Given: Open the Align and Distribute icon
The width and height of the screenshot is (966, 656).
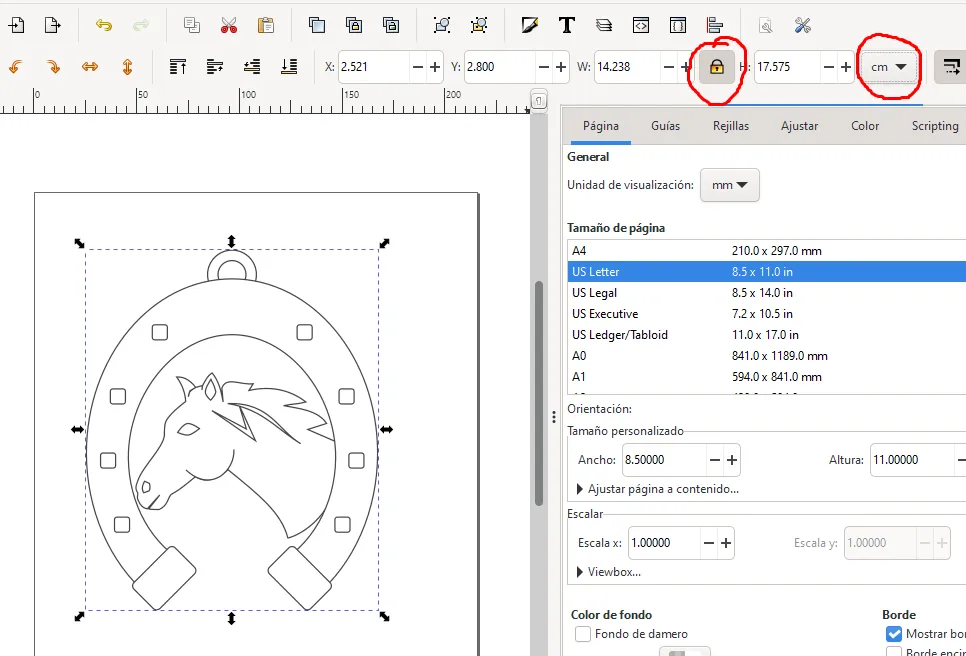Looking at the screenshot, I should (714, 25).
